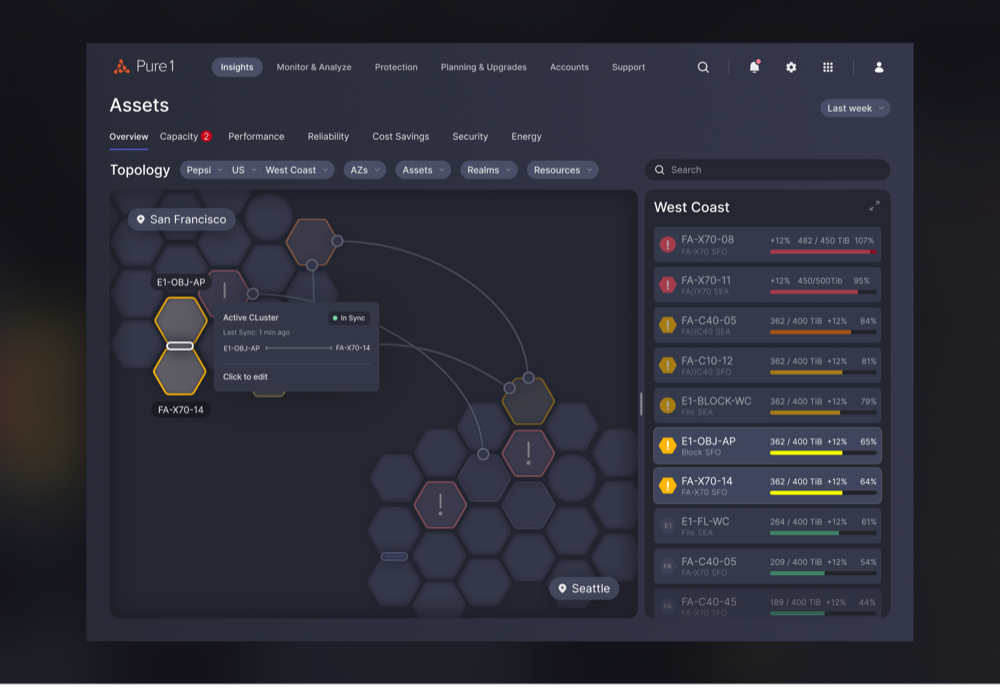1000x689 pixels.
Task: Switch to the Performance tab
Action: coord(256,137)
